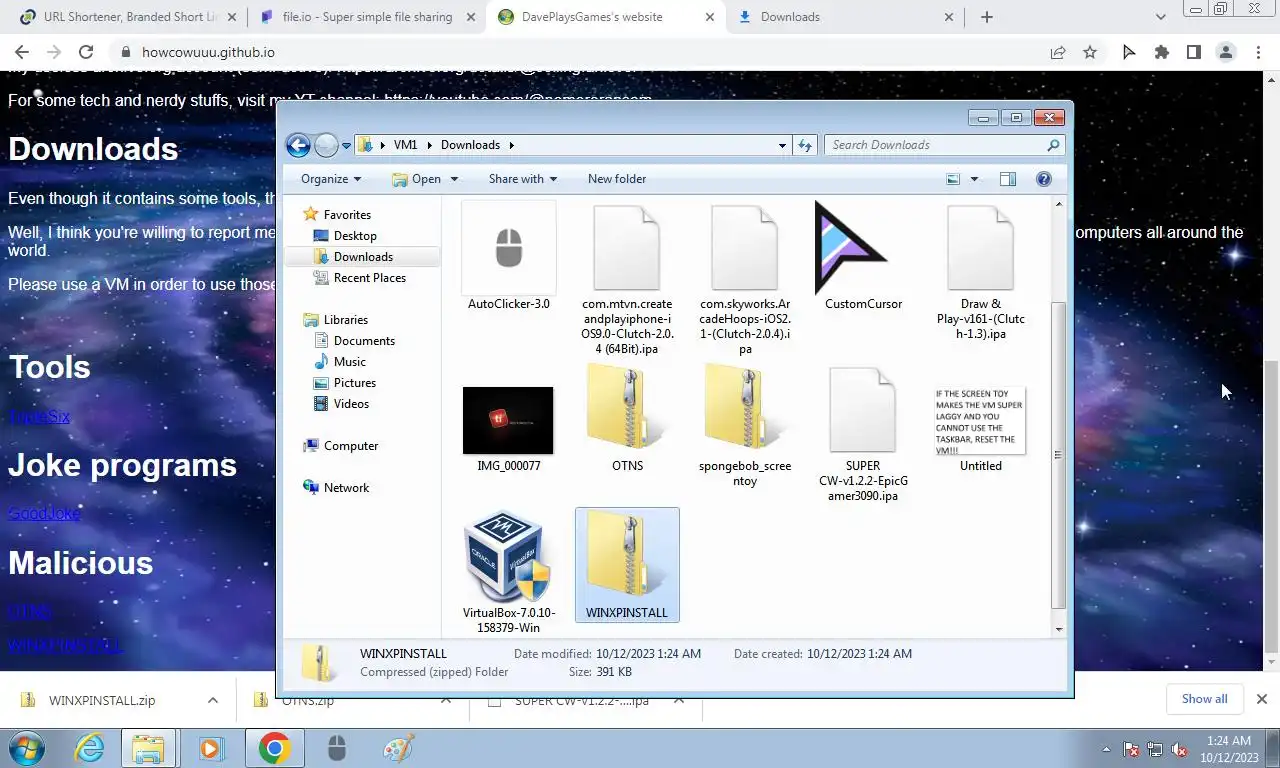1280x768 pixels.
Task: Click the search magnifier in Search Downloads
Action: click(x=1053, y=145)
